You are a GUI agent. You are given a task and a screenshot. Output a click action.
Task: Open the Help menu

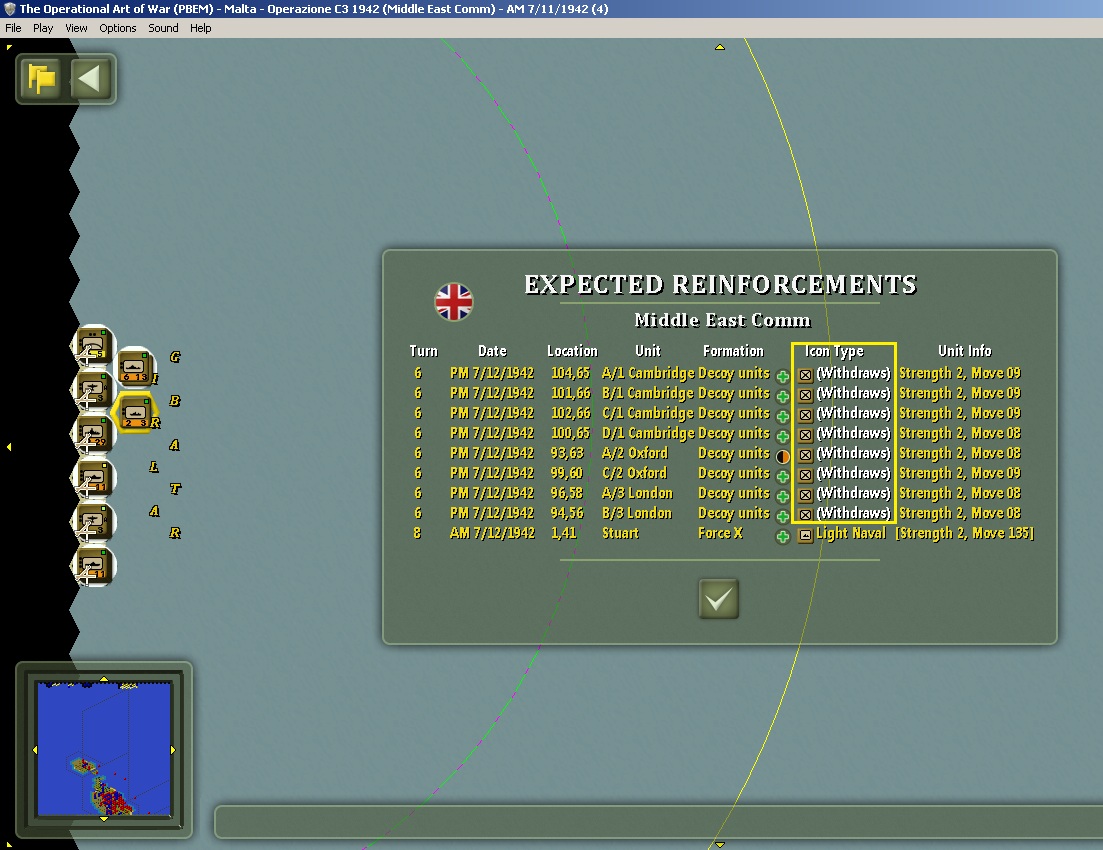(x=200, y=28)
